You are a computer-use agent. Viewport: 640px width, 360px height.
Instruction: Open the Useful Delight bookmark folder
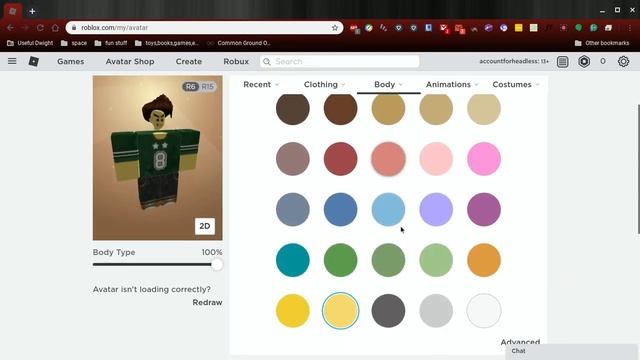pos(30,43)
